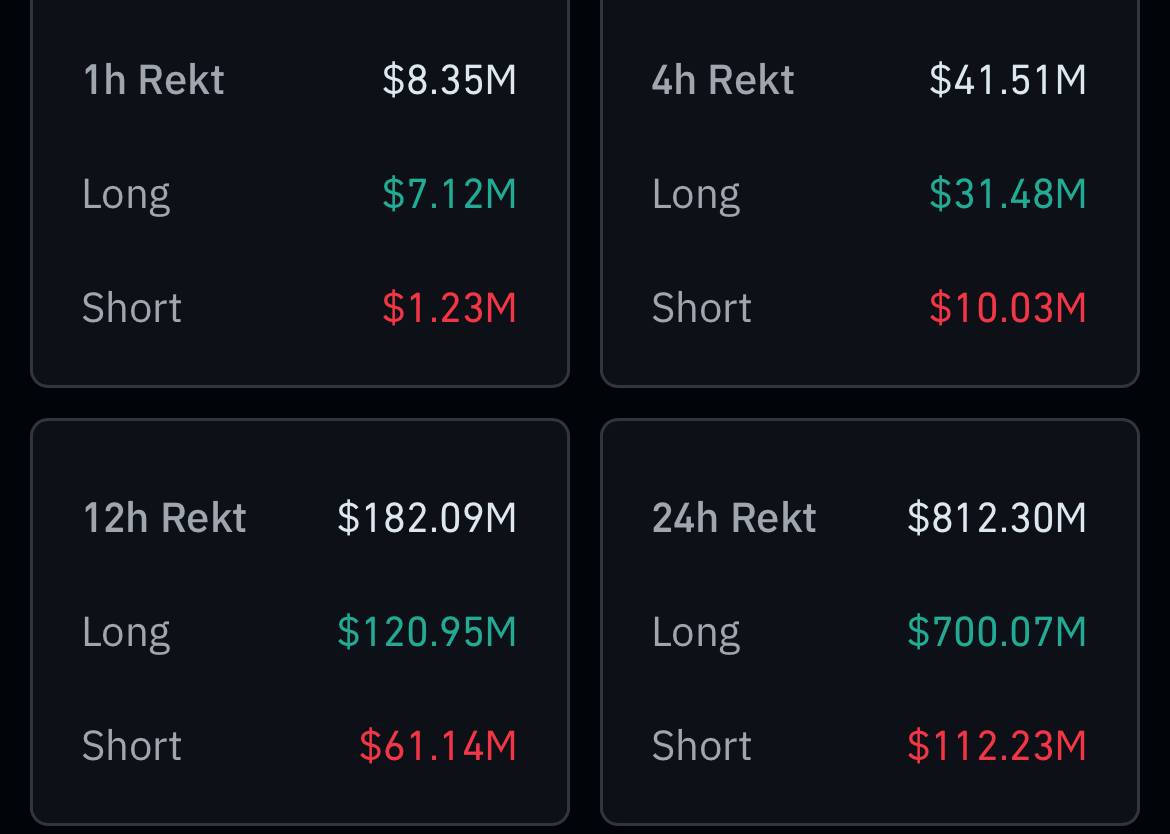Open the 4h Rekt card title
The height and width of the screenshot is (834, 1170).
pos(723,80)
